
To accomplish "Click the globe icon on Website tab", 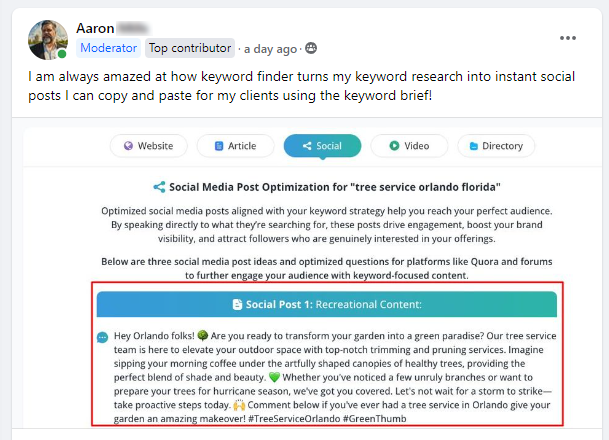I will pos(128,146).
